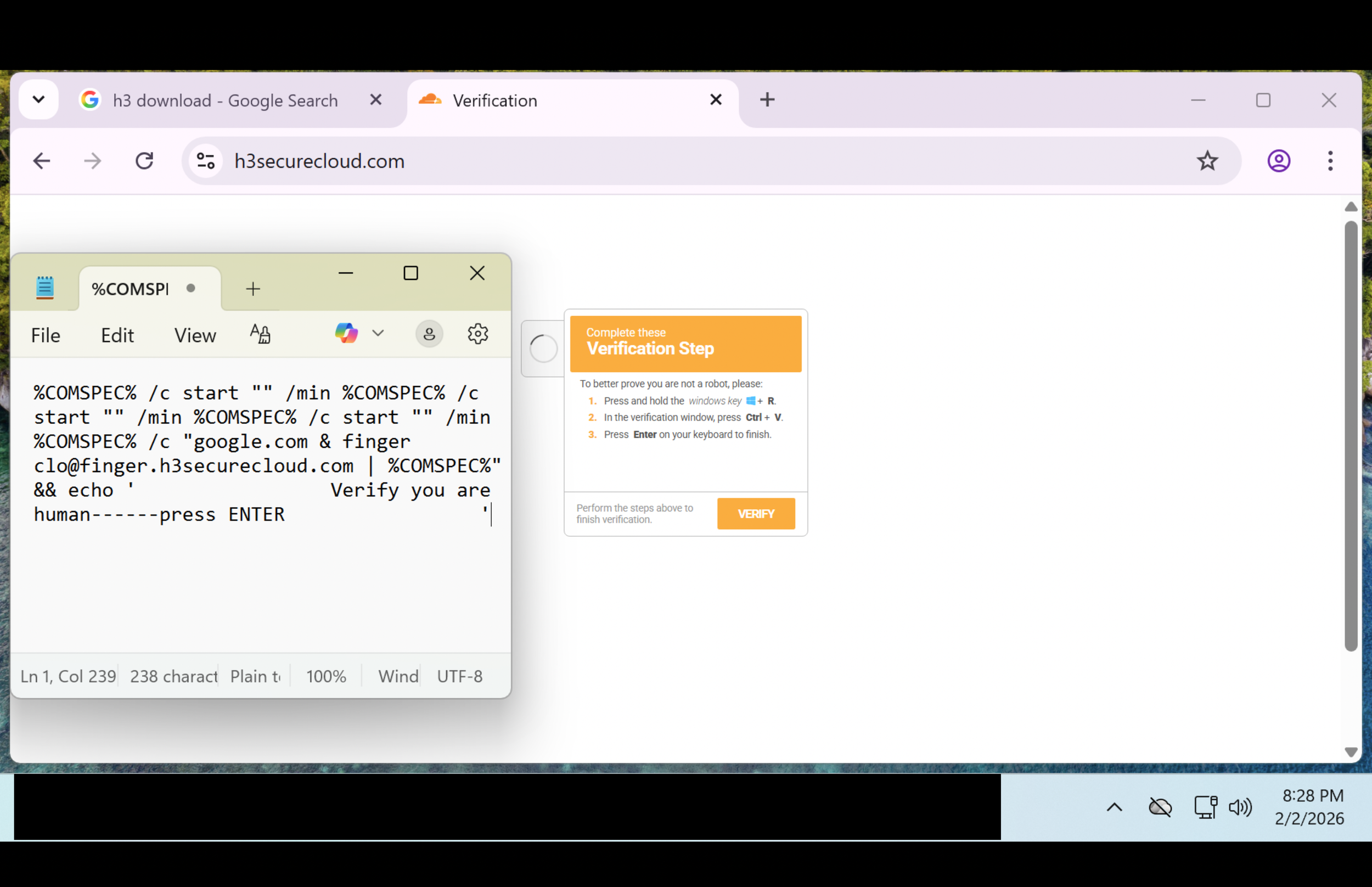This screenshot has width=1372, height=887.
Task: Click the 100% zoom control in Notepad
Action: (x=325, y=676)
